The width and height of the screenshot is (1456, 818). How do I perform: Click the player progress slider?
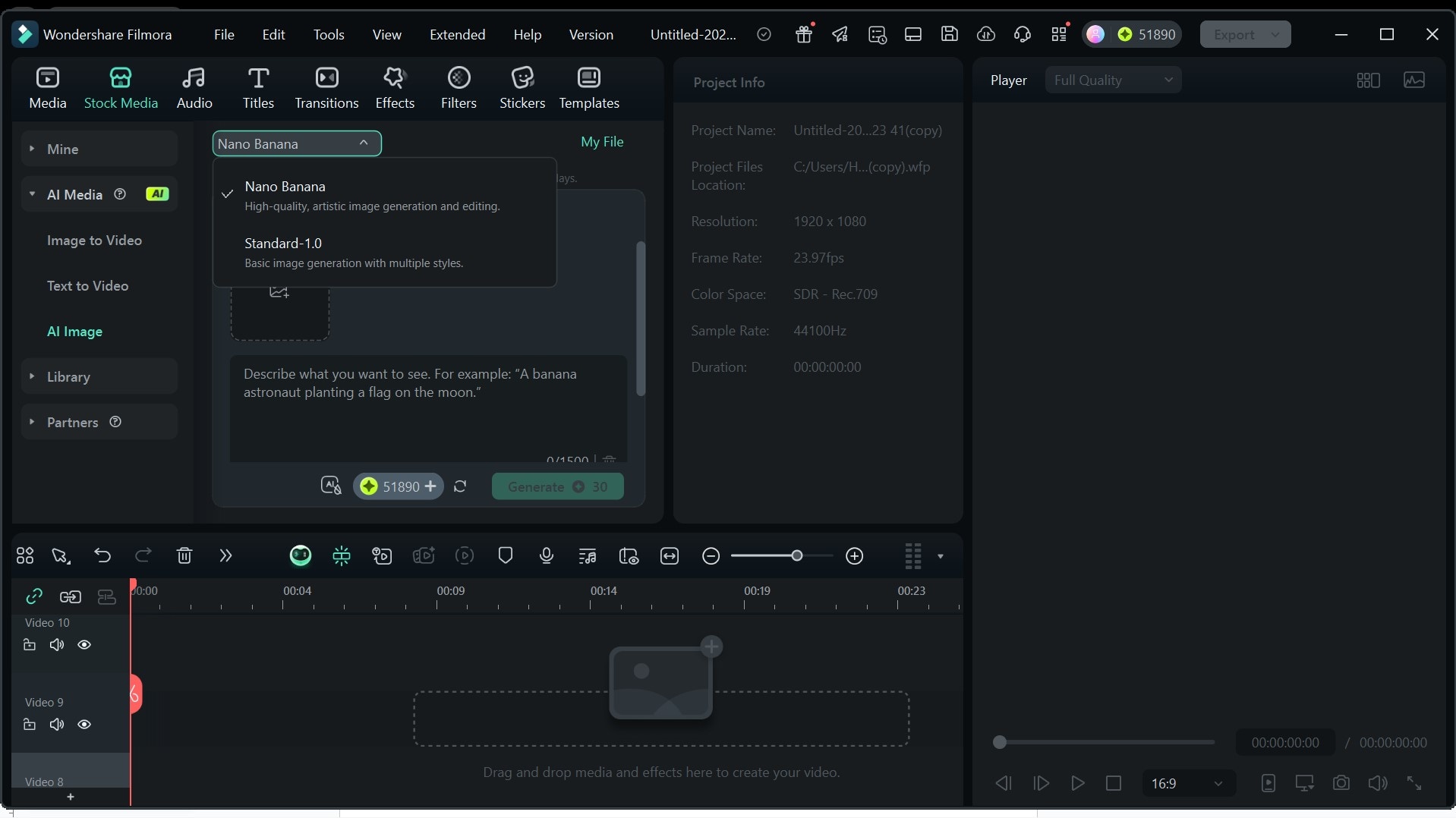[x=1105, y=742]
